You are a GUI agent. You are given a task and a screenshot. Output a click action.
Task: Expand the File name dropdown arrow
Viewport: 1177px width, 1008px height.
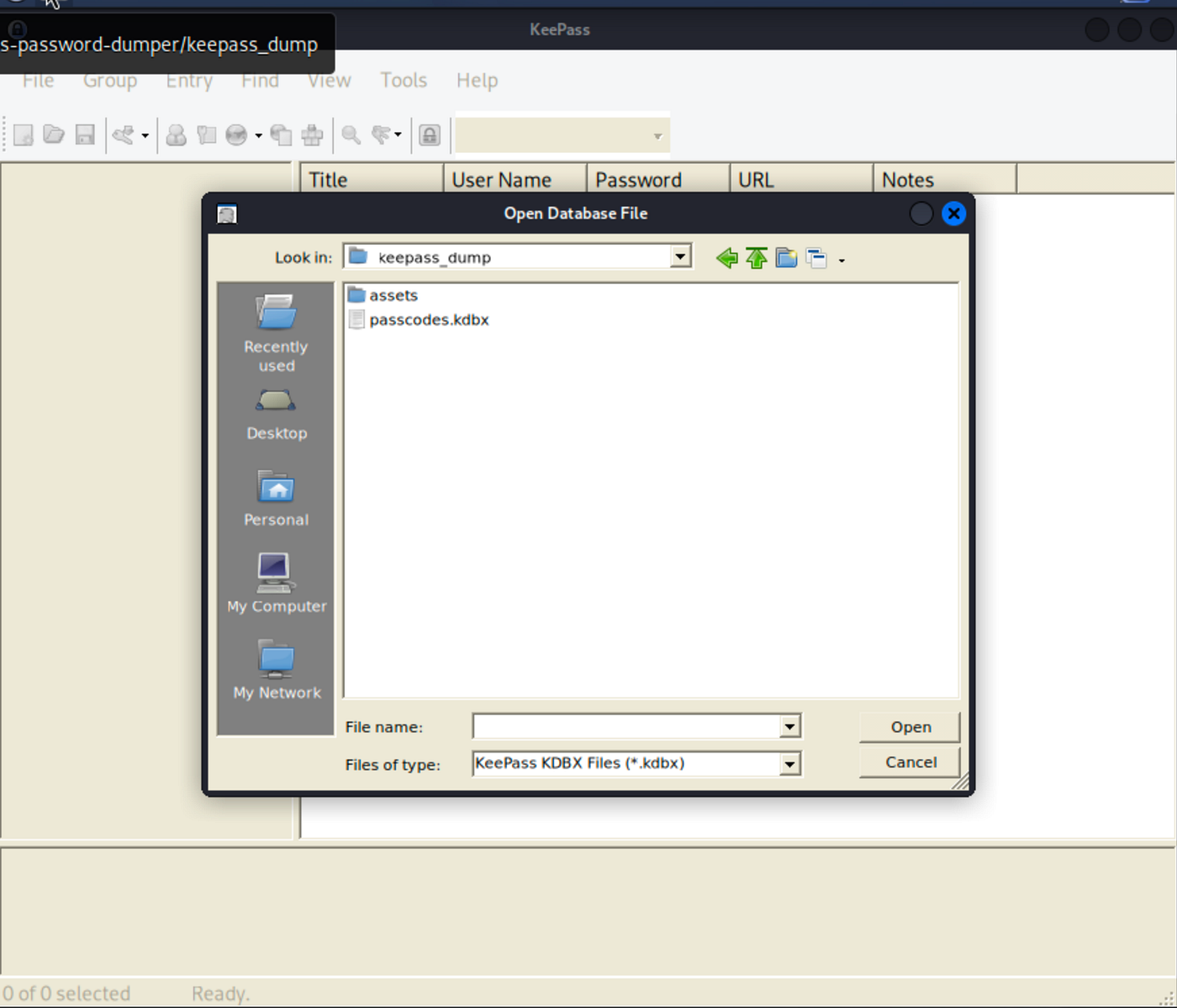pyautogui.click(x=789, y=726)
